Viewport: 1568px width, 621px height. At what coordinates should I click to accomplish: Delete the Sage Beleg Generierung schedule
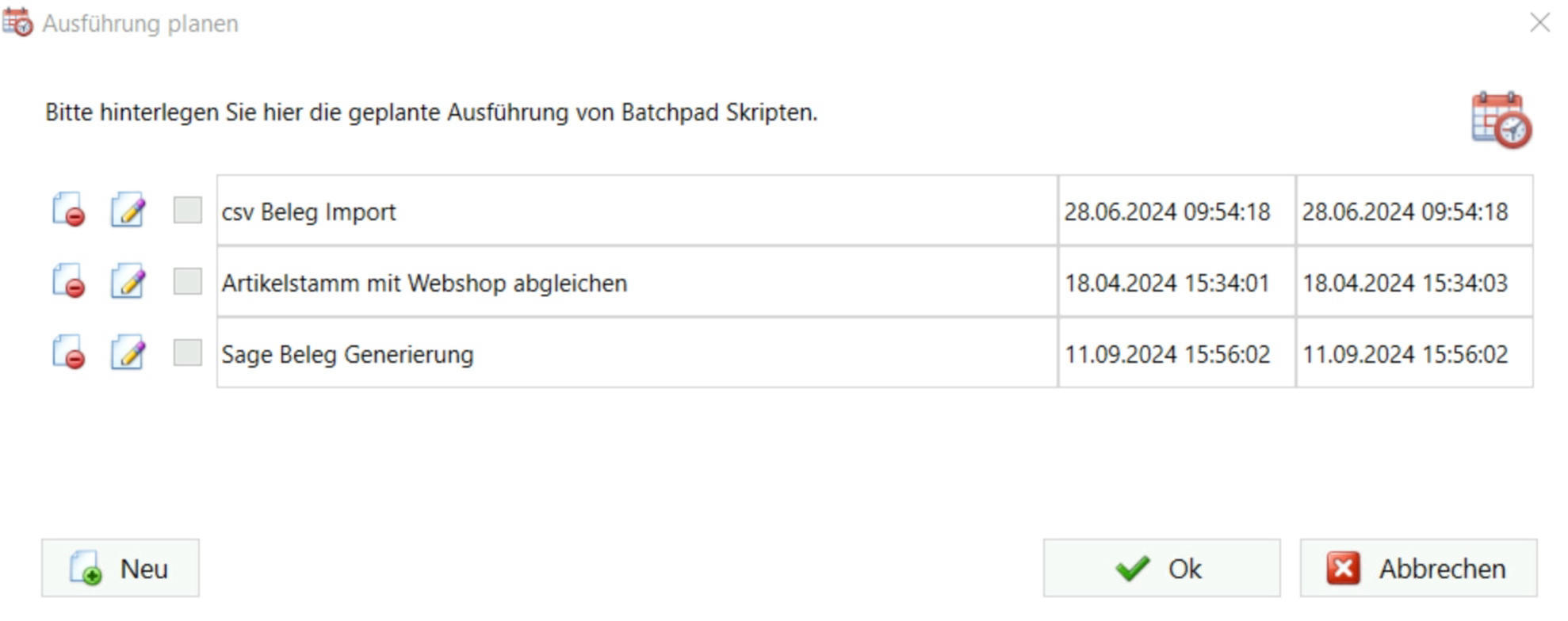tap(68, 353)
